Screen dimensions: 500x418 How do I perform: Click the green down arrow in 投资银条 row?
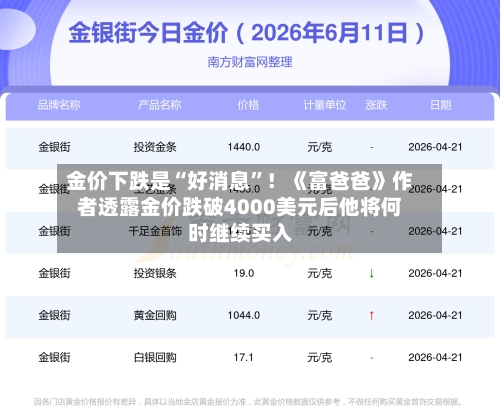[372, 274]
